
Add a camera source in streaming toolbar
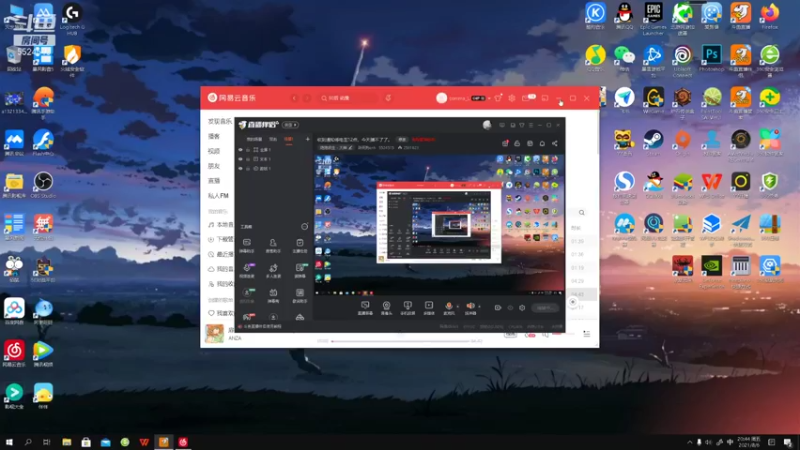pos(386,308)
